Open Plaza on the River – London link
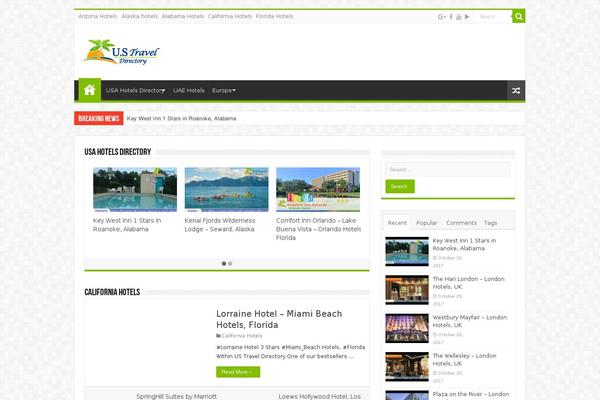 click(471, 395)
